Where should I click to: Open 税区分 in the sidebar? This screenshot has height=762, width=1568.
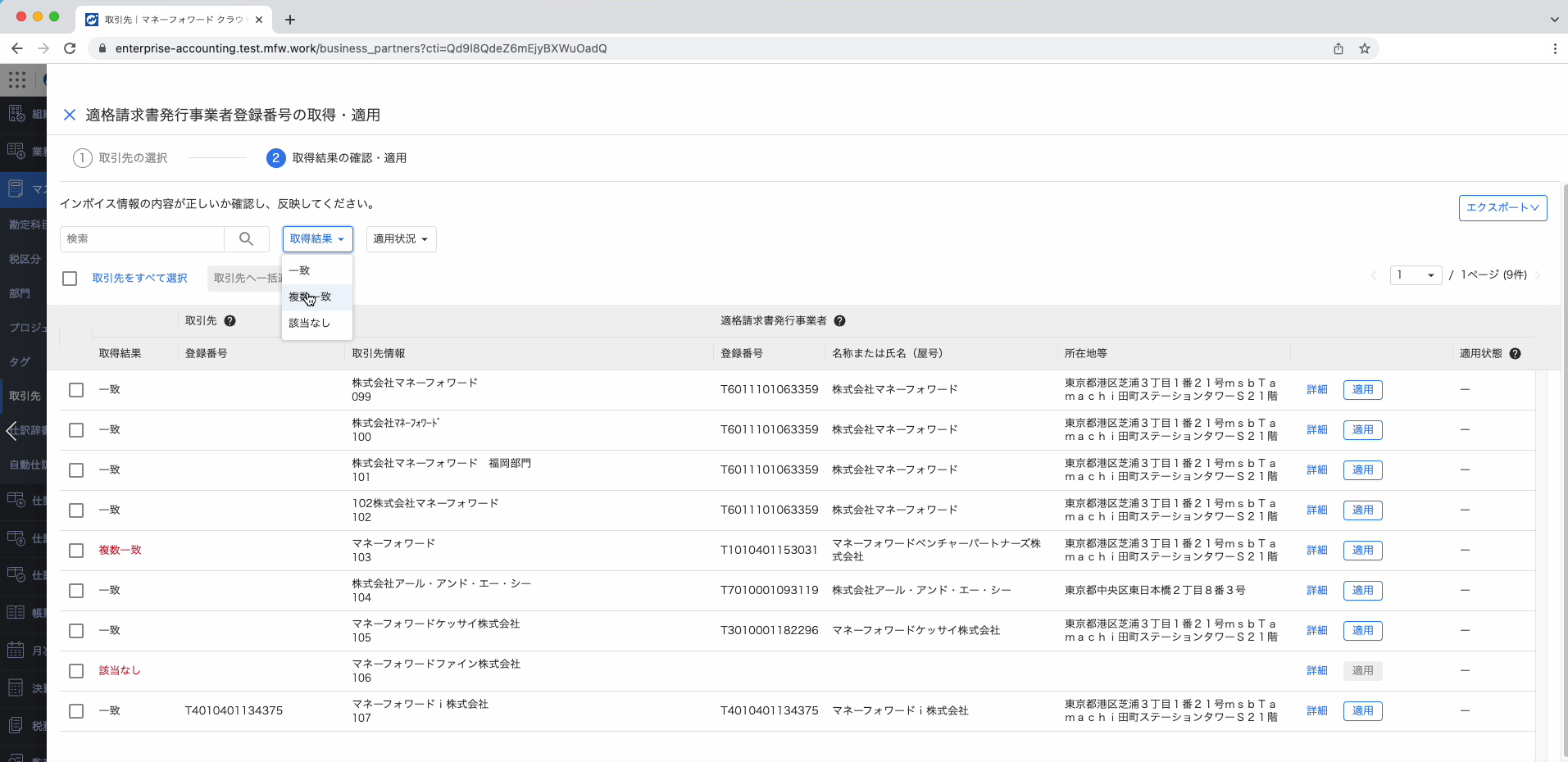[x=24, y=259]
